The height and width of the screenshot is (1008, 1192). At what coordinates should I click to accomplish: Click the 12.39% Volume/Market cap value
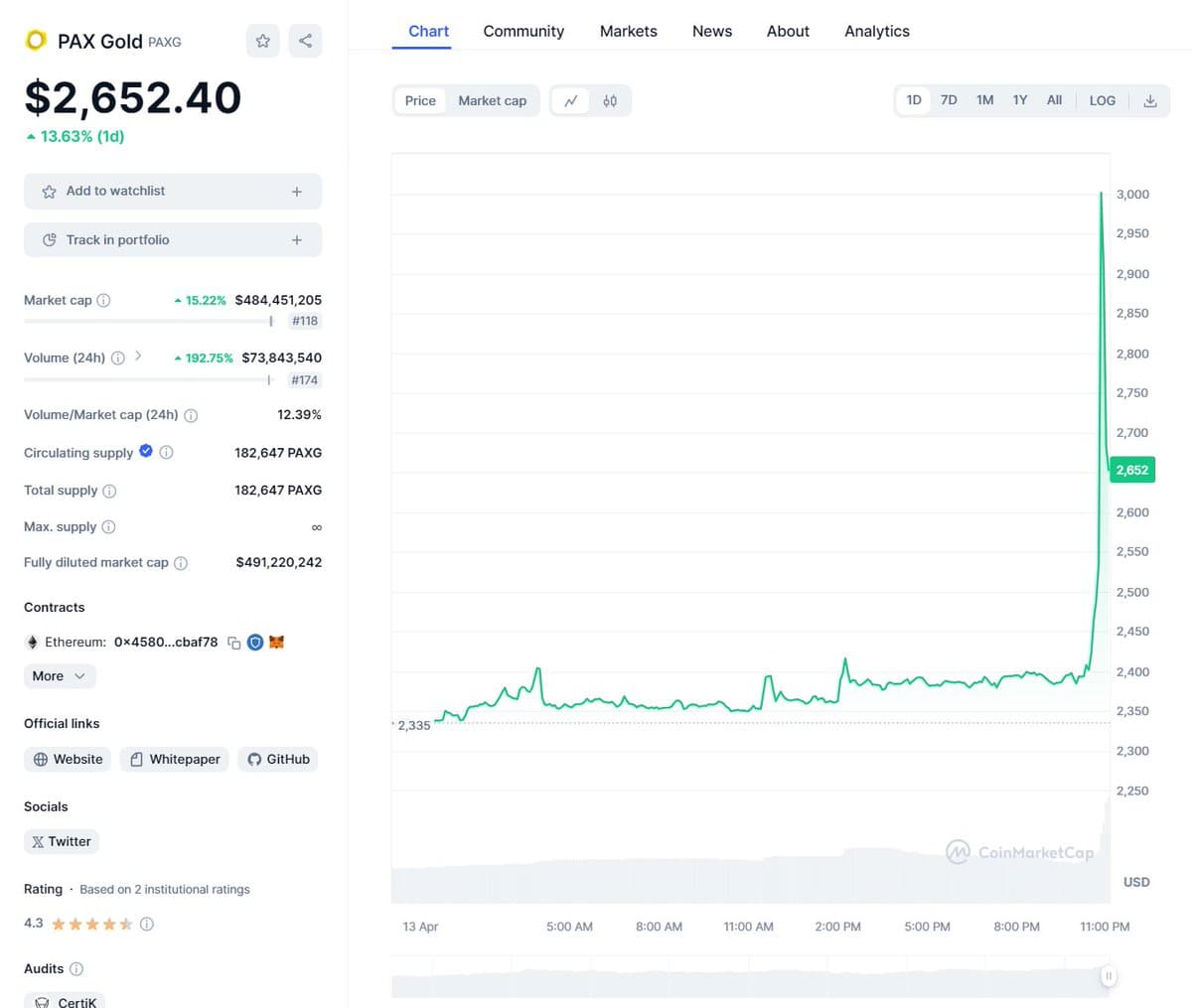[x=299, y=415]
